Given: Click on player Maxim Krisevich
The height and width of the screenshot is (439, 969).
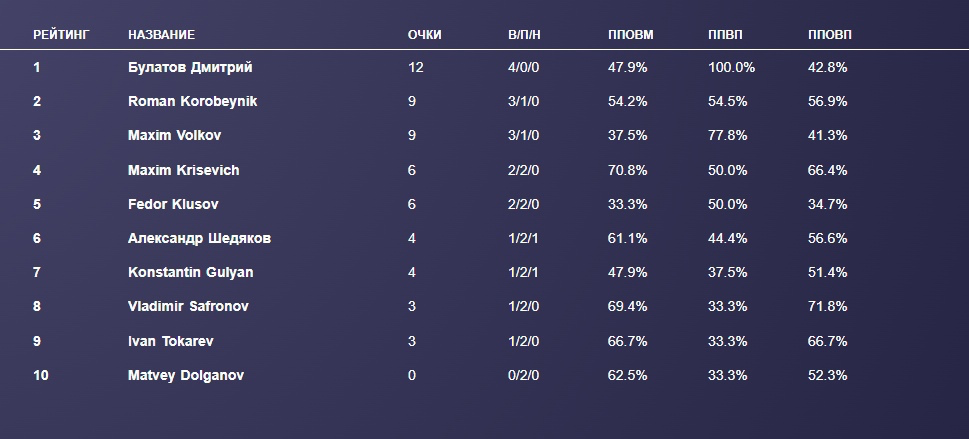Looking at the screenshot, I should (183, 170).
